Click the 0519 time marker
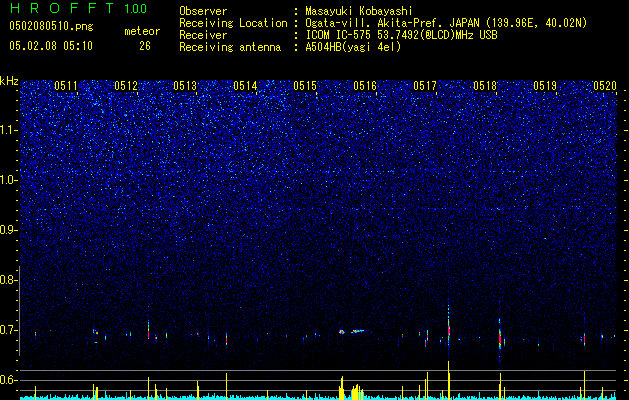This screenshot has width=629, height=400. click(545, 86)
